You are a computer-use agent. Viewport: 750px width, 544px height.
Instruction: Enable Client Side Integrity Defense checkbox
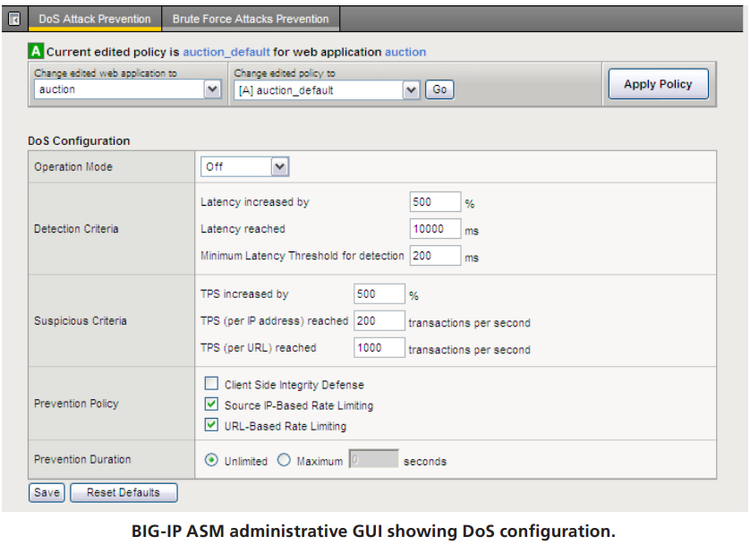tap(211, 384)
